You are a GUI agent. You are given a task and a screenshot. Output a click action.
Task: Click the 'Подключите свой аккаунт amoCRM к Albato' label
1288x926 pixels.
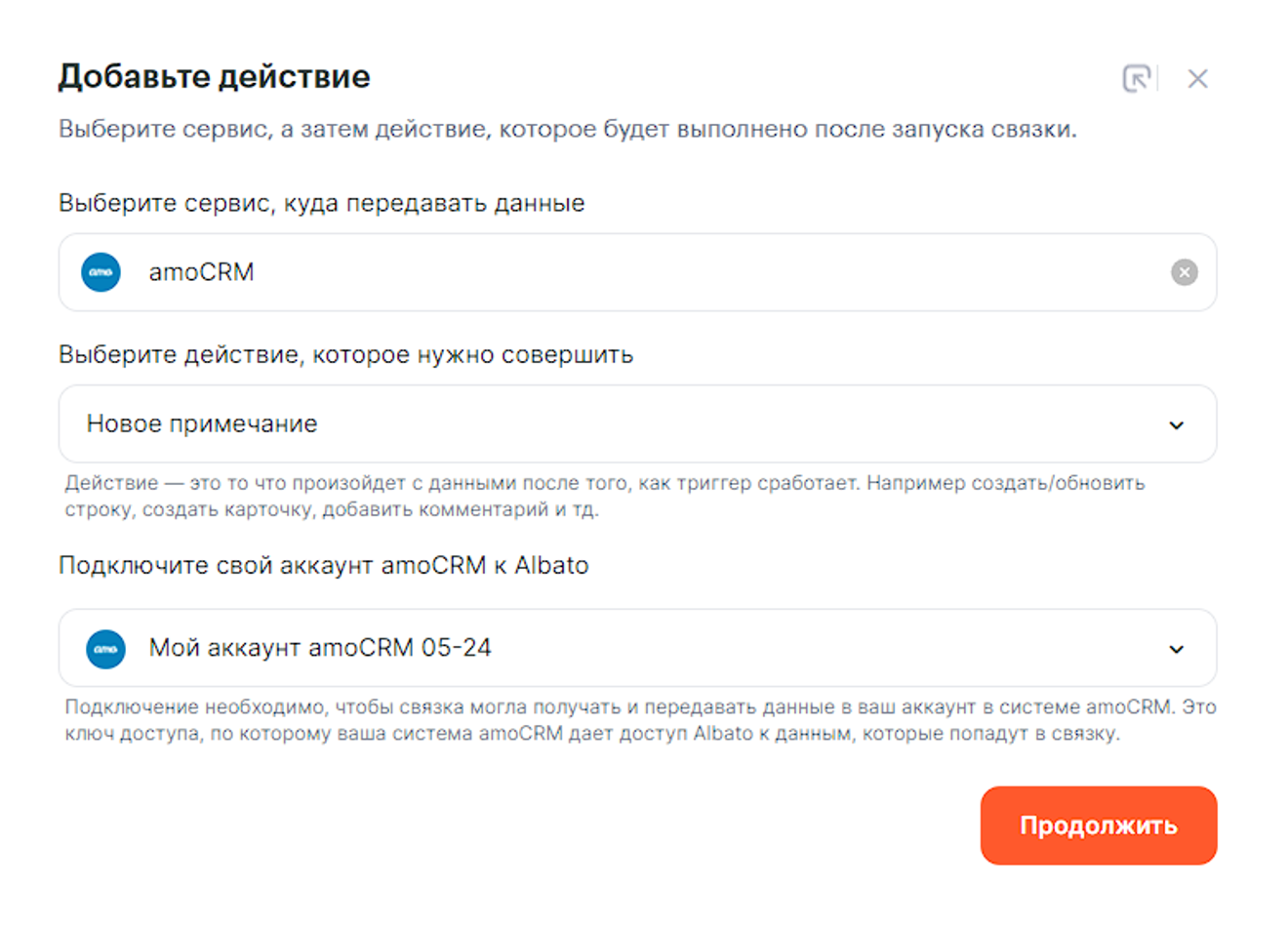point(323,566)
